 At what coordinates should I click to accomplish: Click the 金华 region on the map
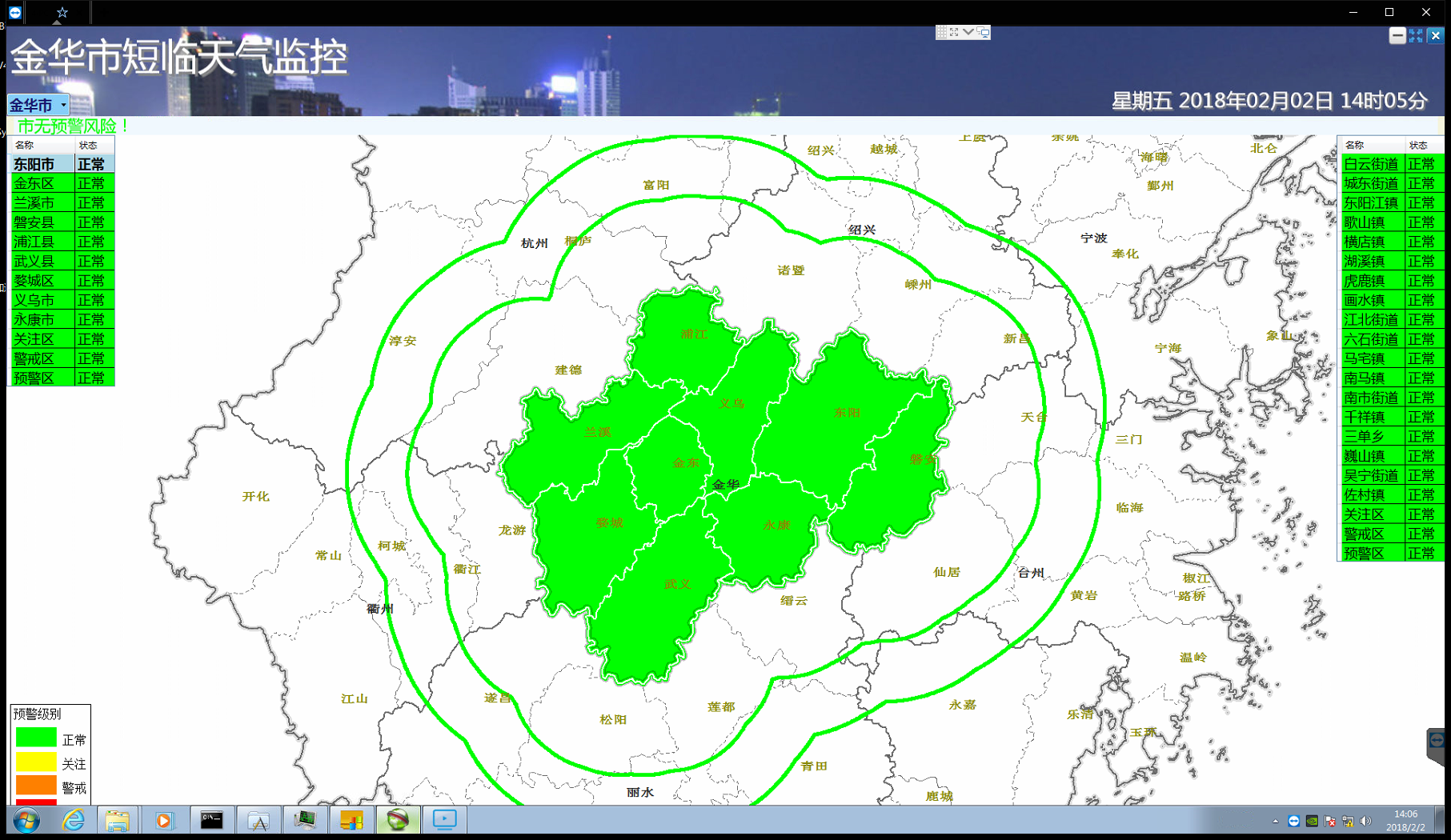(724, 484)
